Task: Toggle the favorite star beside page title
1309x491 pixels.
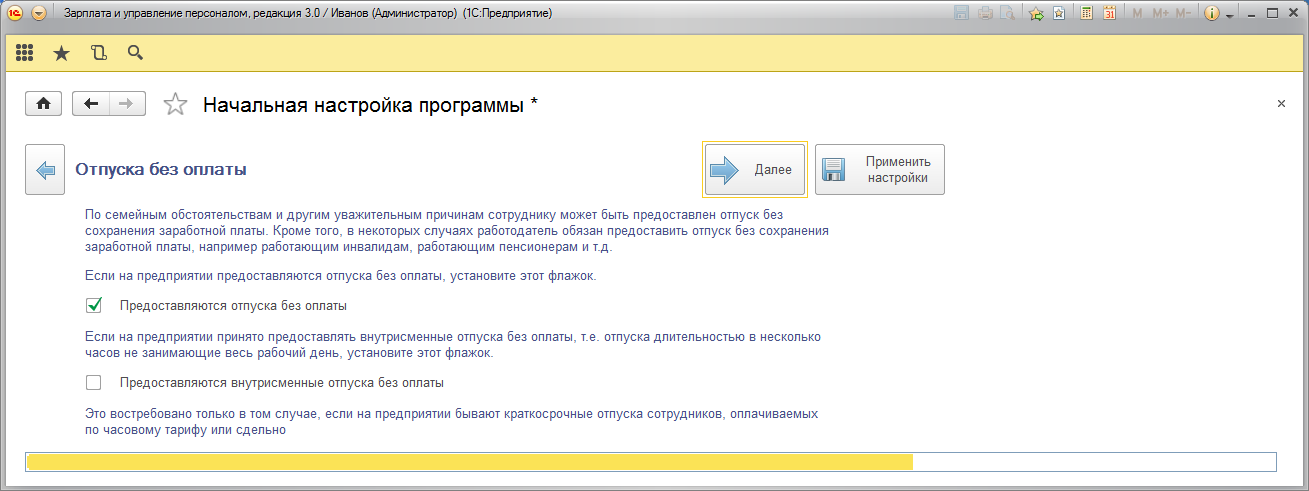Action: [x=175, y=104]
